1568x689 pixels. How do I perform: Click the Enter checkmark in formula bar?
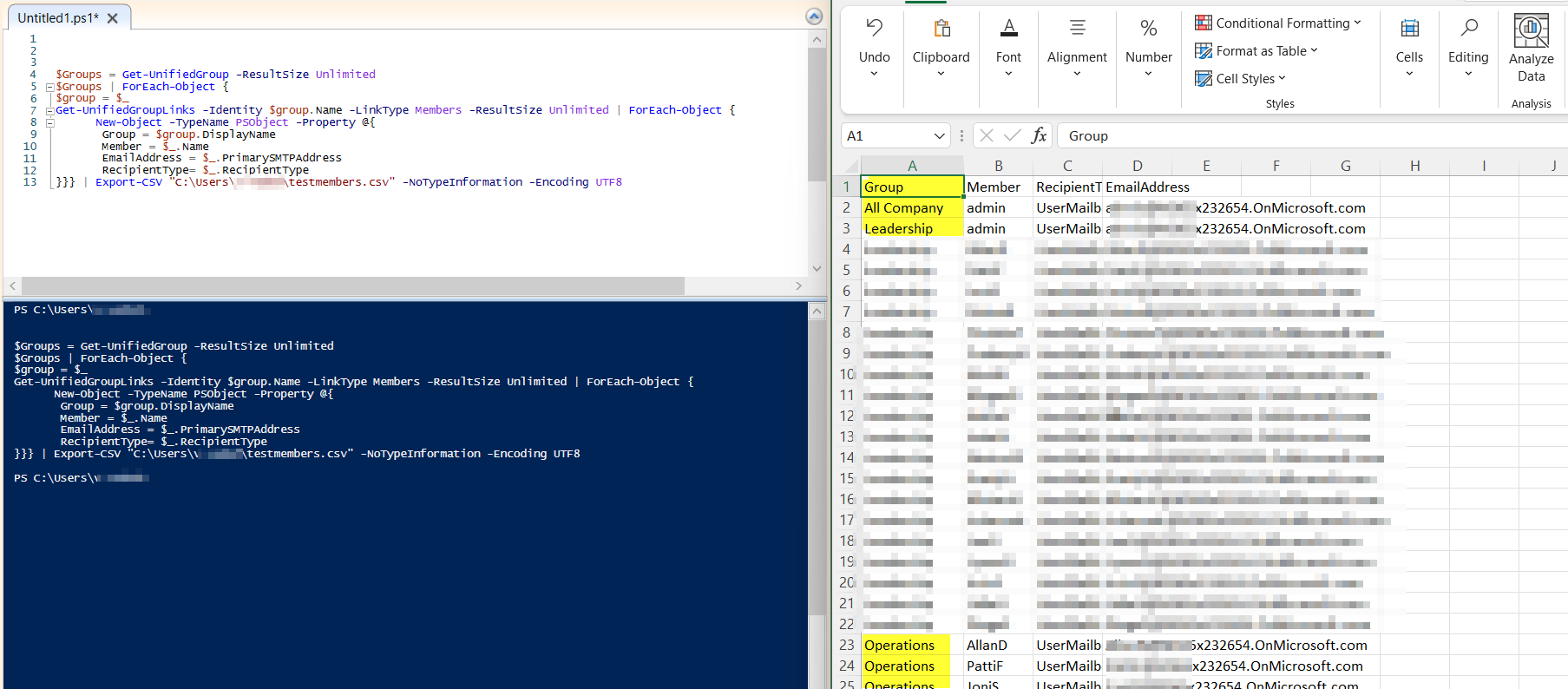1012,135
